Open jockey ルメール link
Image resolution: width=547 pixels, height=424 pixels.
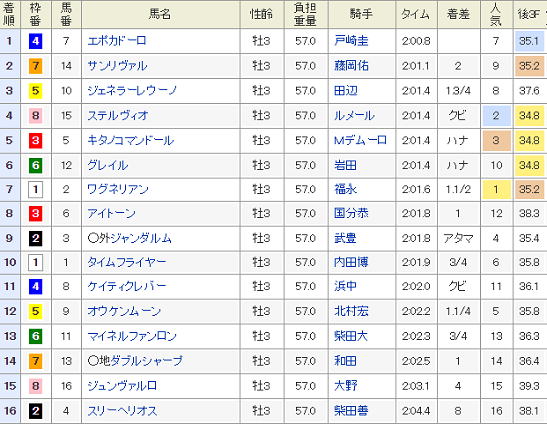tap(354, 116)
